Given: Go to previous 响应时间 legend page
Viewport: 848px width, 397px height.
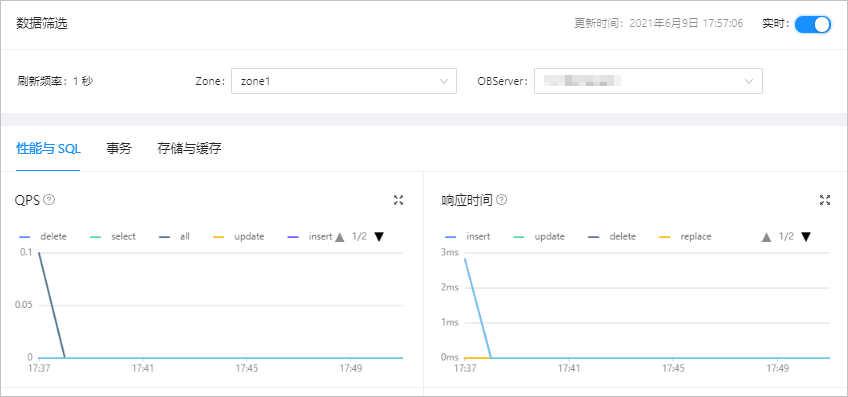Looking at the screenshot, I should click(x=766, y=237).
